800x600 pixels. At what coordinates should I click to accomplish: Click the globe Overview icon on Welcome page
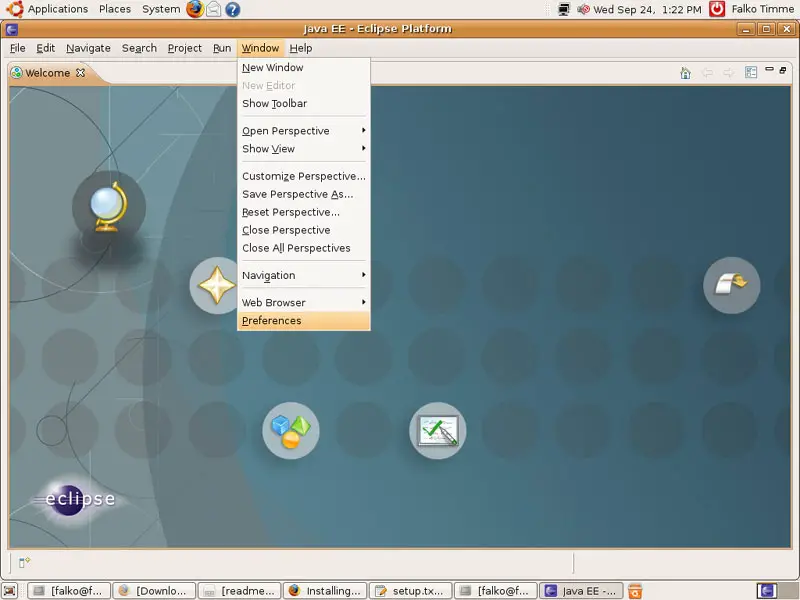tap(109, 207)
